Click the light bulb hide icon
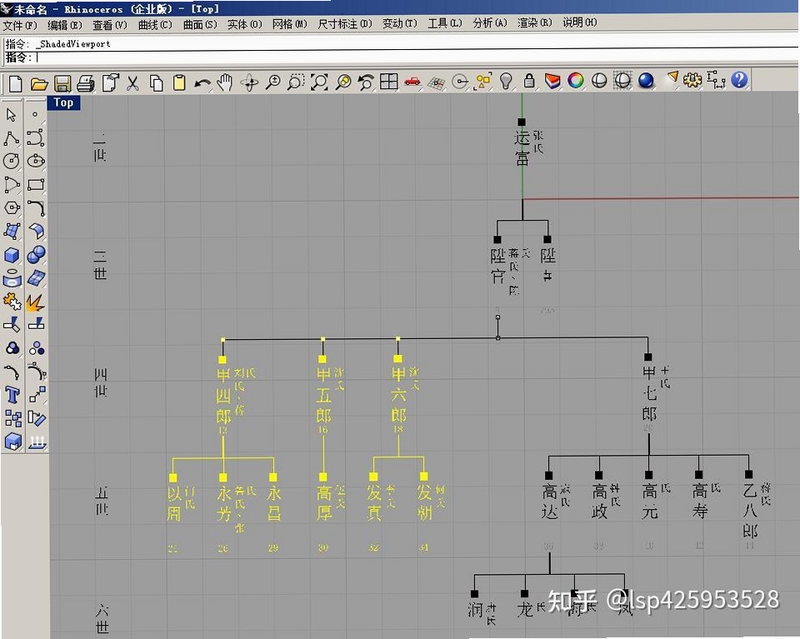Image resolution: width=800 pixels, height=639 pixels. tap(506, 81)
